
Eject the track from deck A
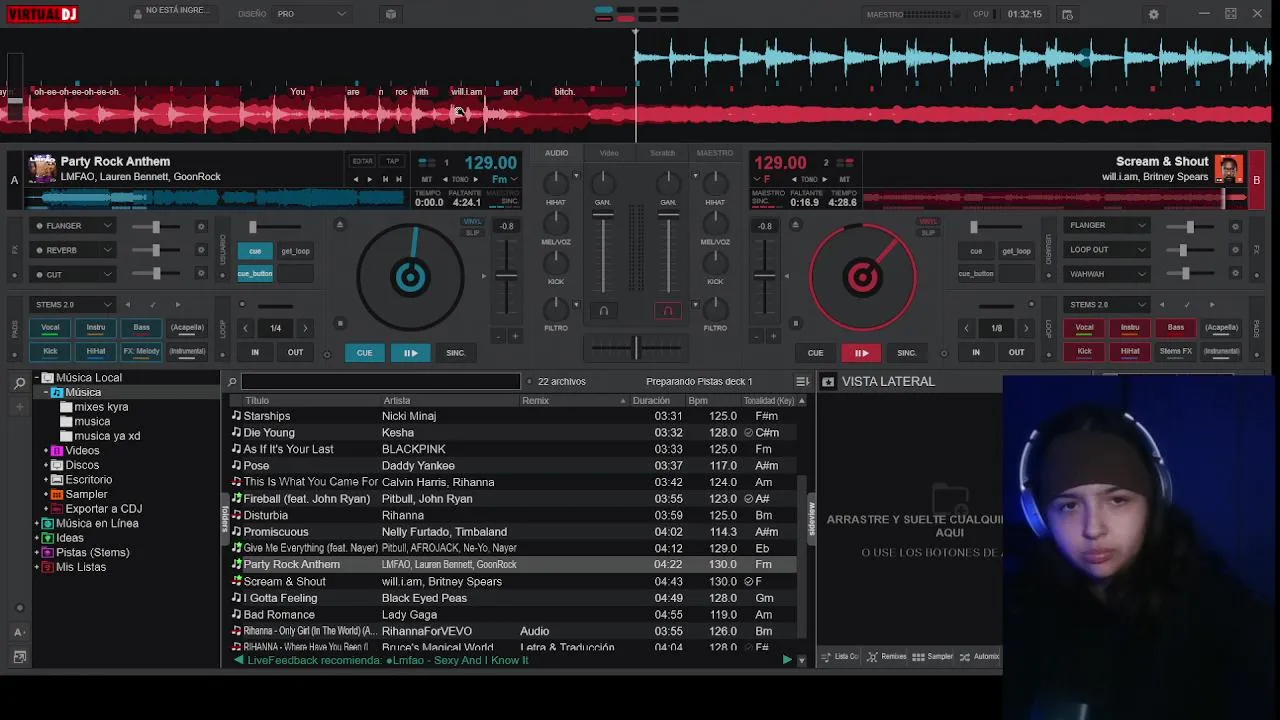pyautogui.click(x=339, y=225)
